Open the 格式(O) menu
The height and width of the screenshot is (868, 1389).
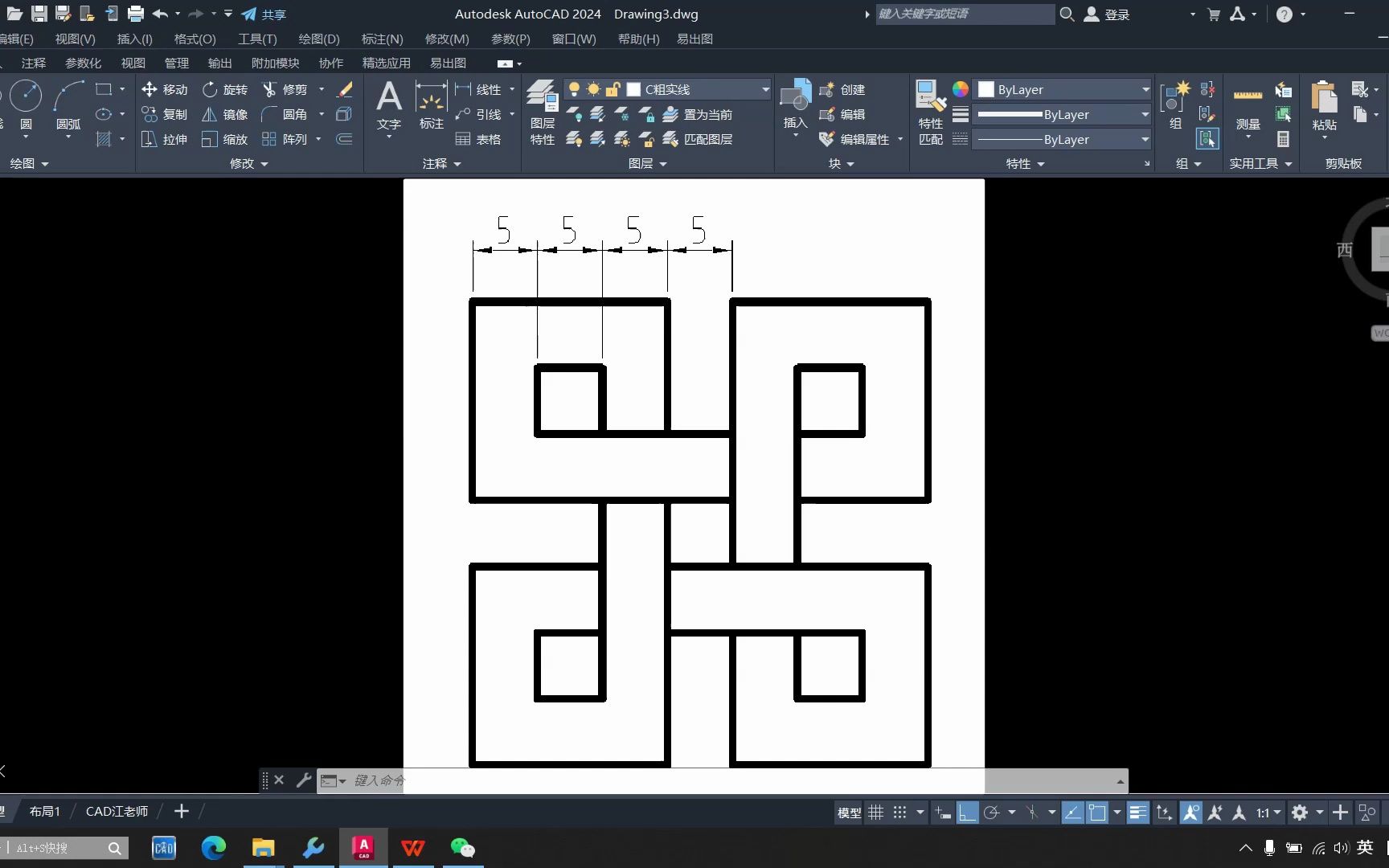pyautogui.click(x=195, y=39)
